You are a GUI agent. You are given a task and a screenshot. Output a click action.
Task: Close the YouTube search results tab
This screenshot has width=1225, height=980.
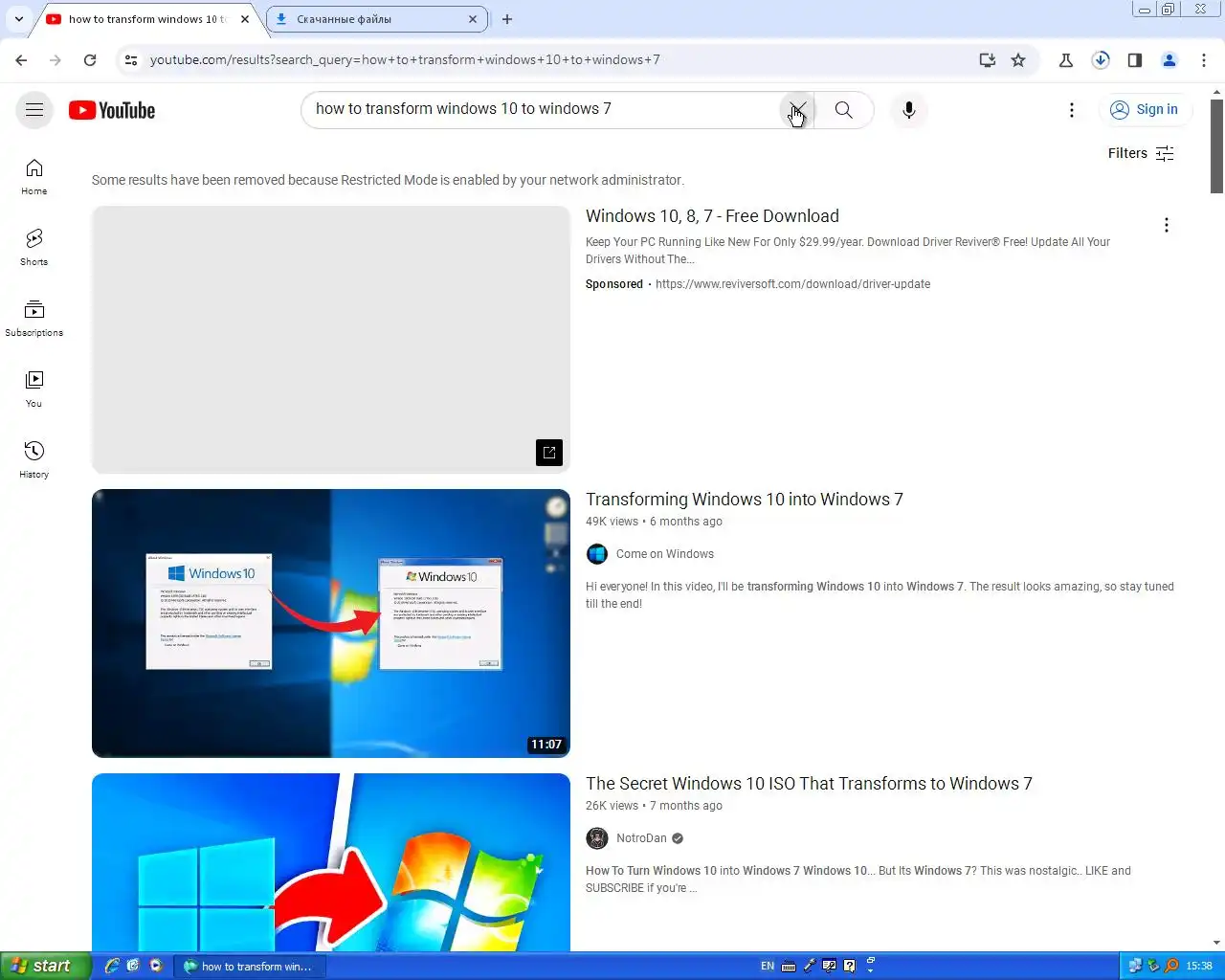[x=245, y=19]
